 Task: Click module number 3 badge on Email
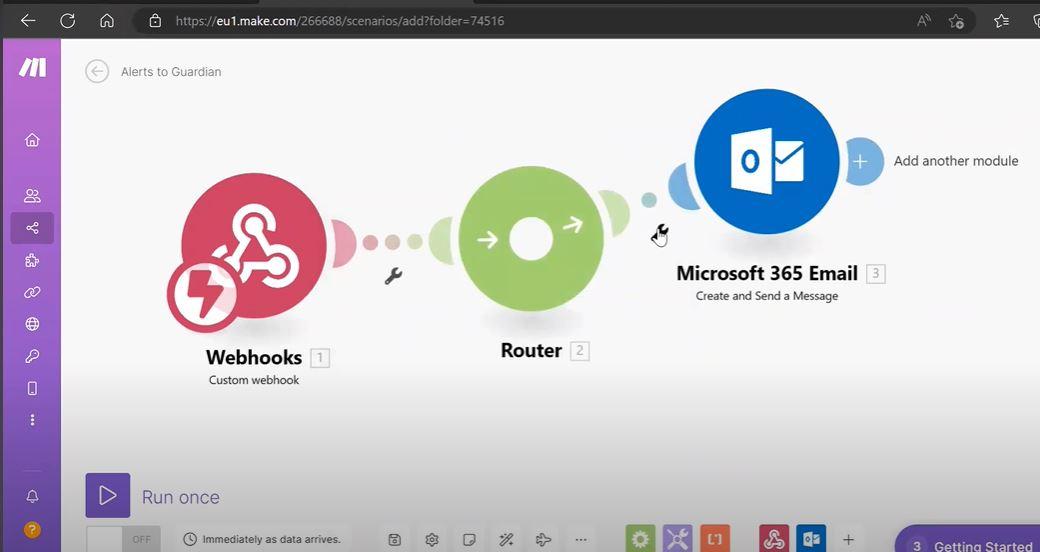point(876,273)
